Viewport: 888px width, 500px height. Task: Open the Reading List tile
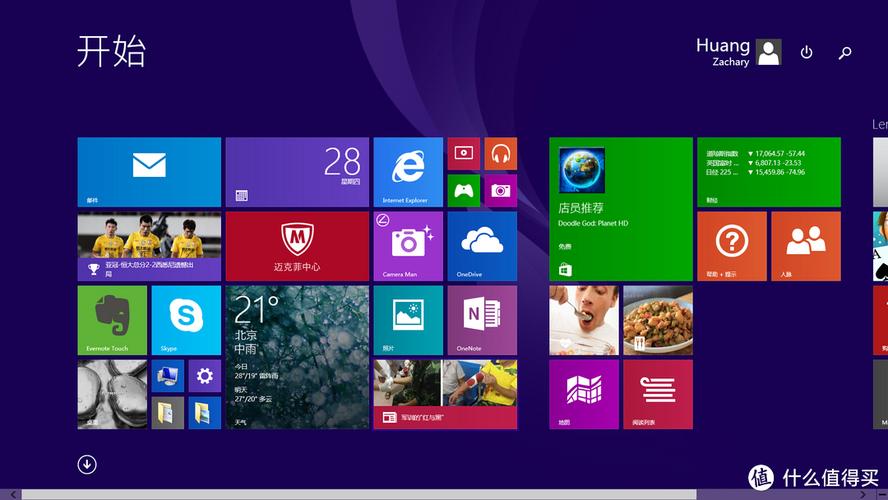[658, 395]
